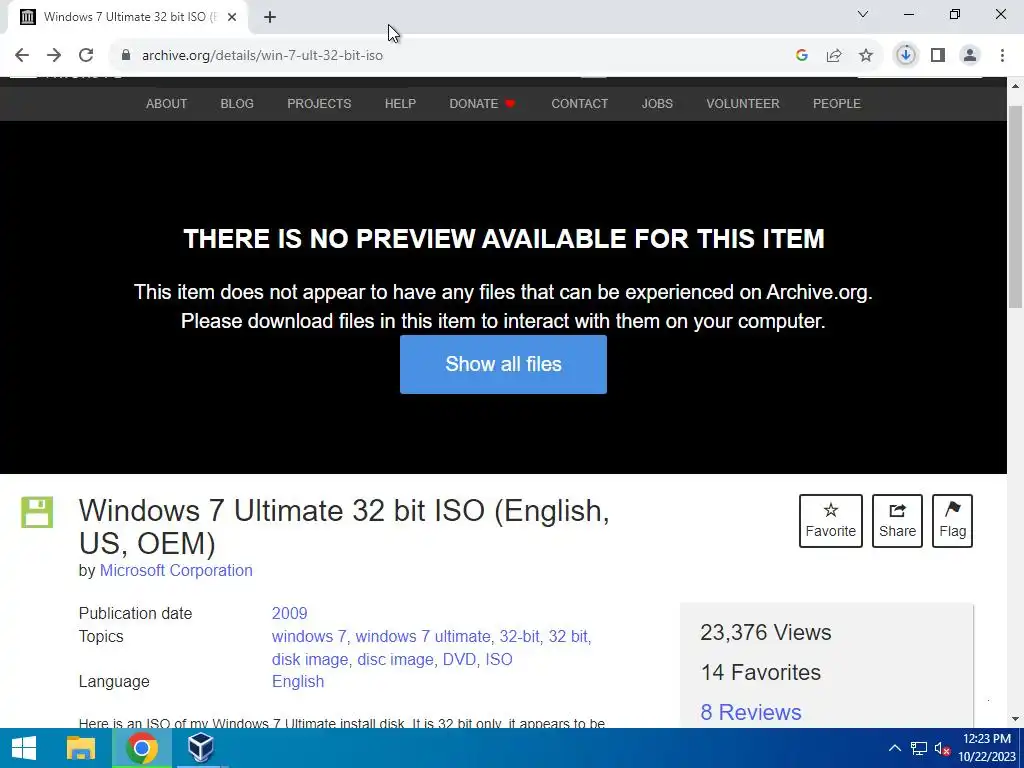Click the 2009 publication date link
Image resolution: width=1024 pixels, height=768 pixels.
289,614
